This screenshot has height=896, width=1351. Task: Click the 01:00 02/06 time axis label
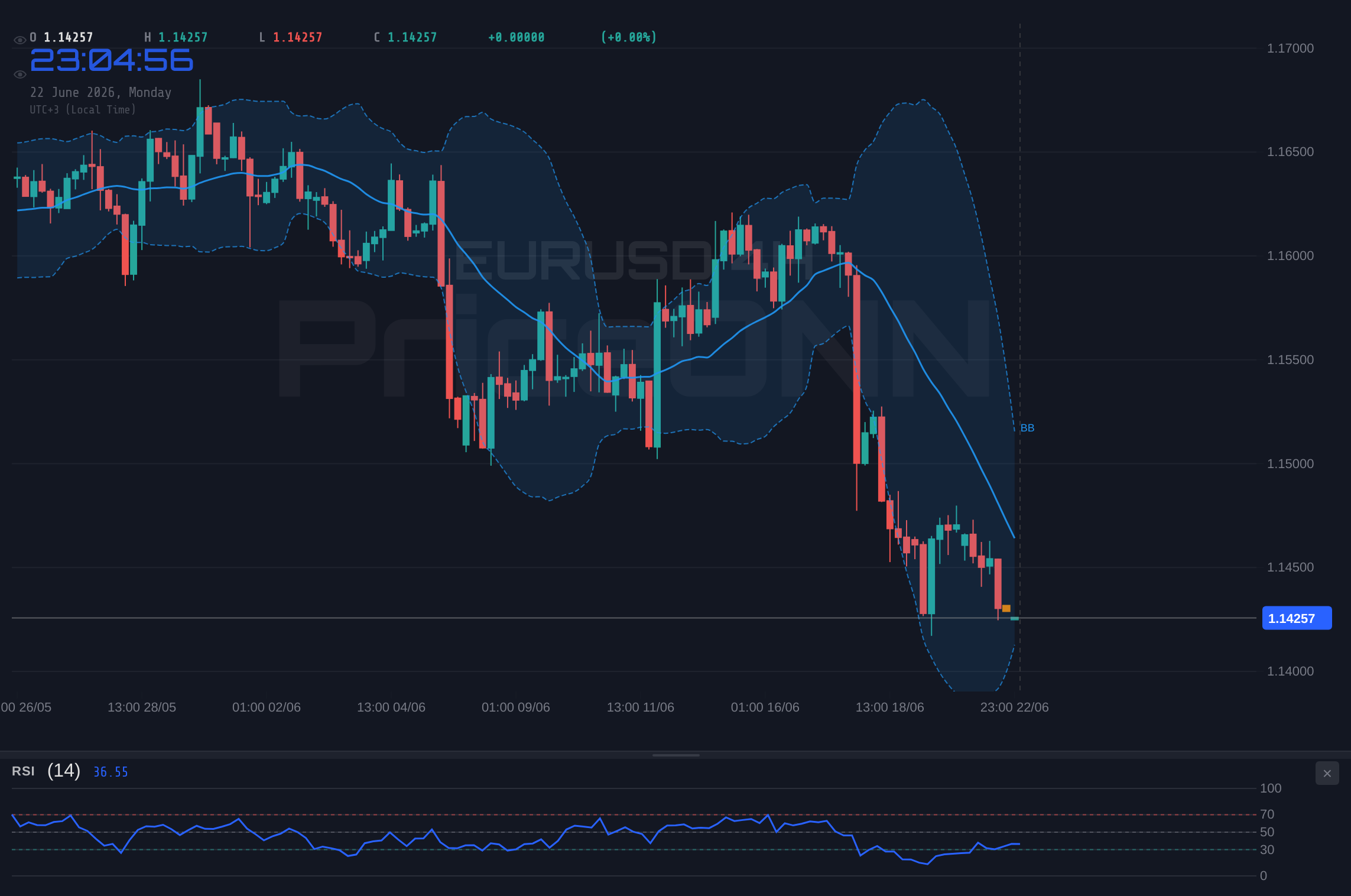coord(267,707)
